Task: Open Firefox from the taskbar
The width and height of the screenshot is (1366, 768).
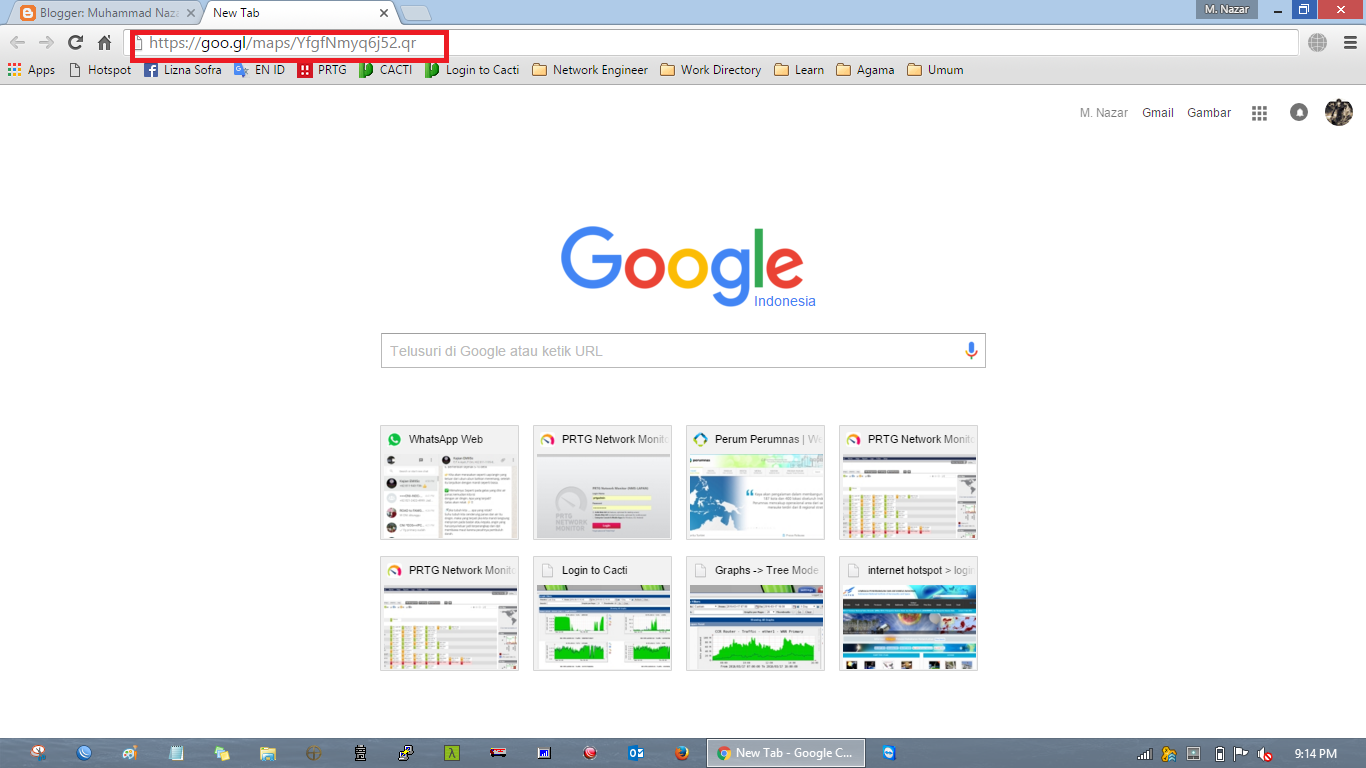Action: click(682, 753)
